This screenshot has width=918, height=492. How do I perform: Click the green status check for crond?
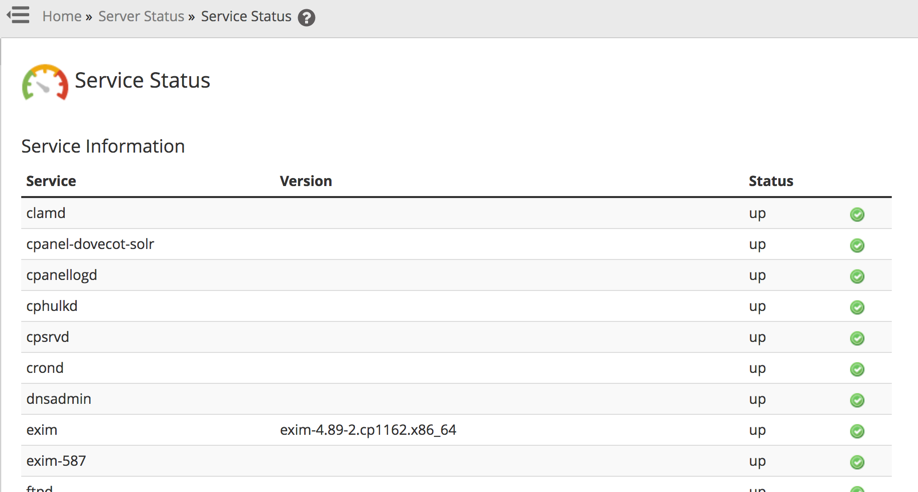click(857, 369)
